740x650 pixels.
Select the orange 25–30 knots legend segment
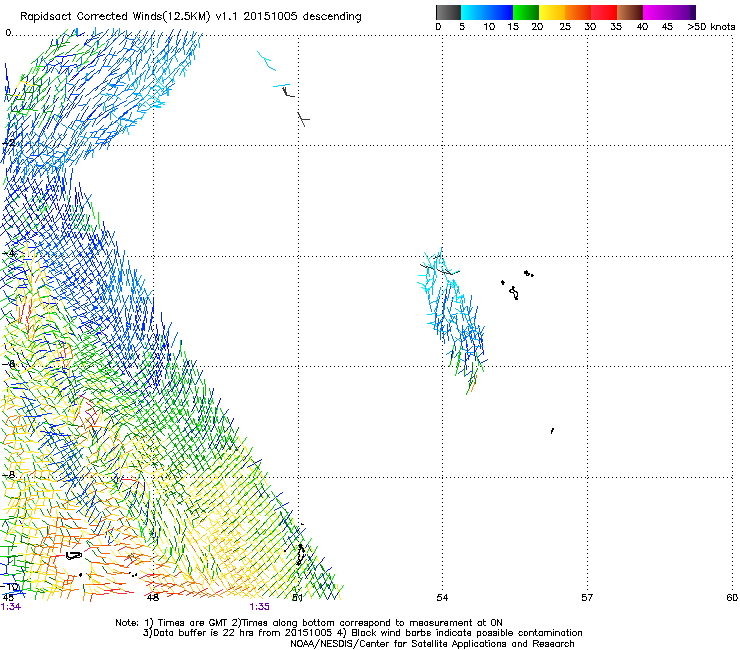[578, 12]
